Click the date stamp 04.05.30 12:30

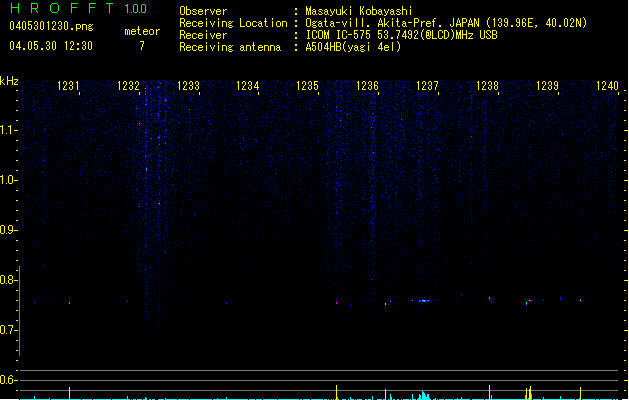coord(51,46)
